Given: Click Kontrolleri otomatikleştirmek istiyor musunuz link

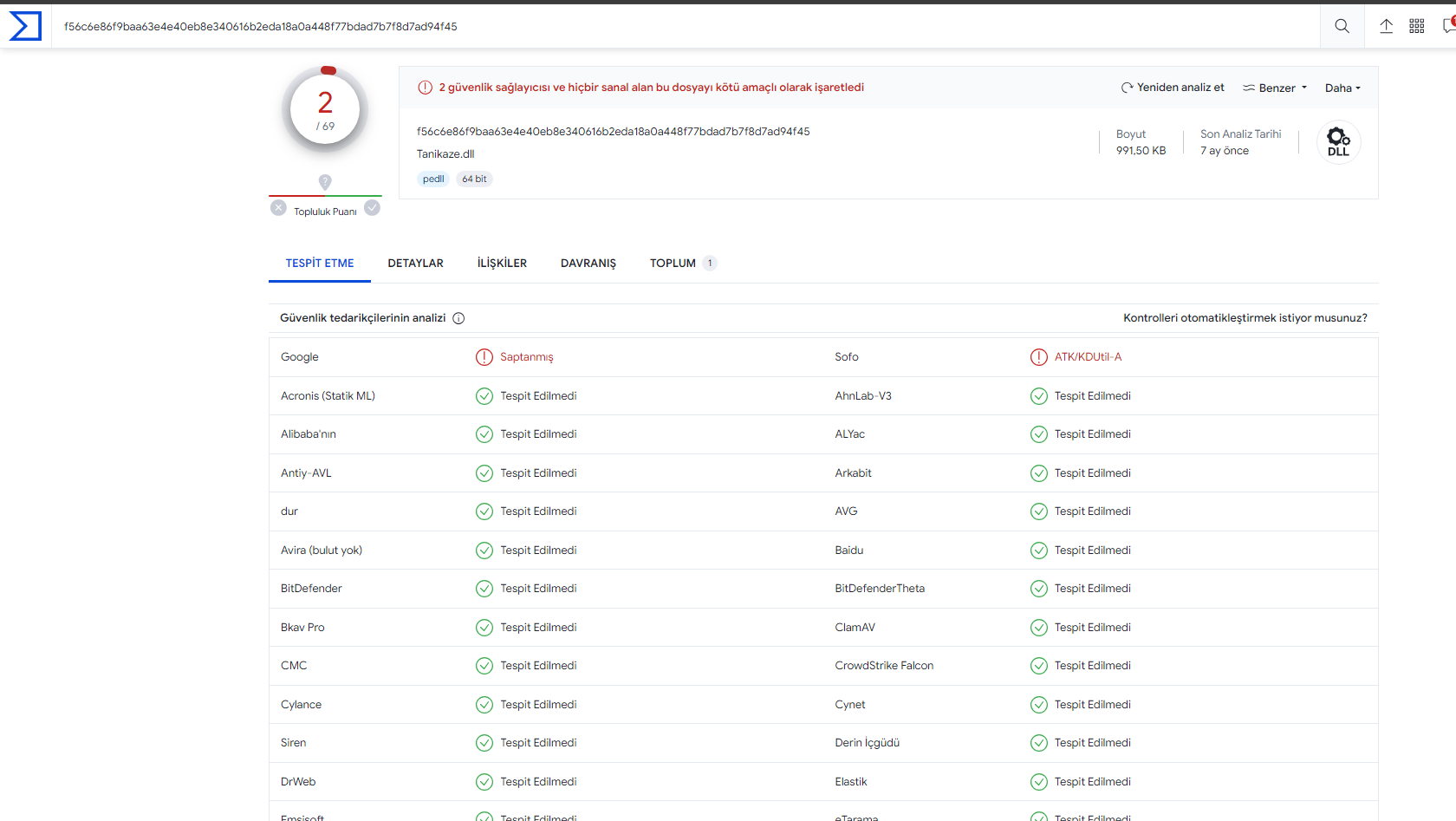Looking at the screenshot, I should pos(1245,318).
